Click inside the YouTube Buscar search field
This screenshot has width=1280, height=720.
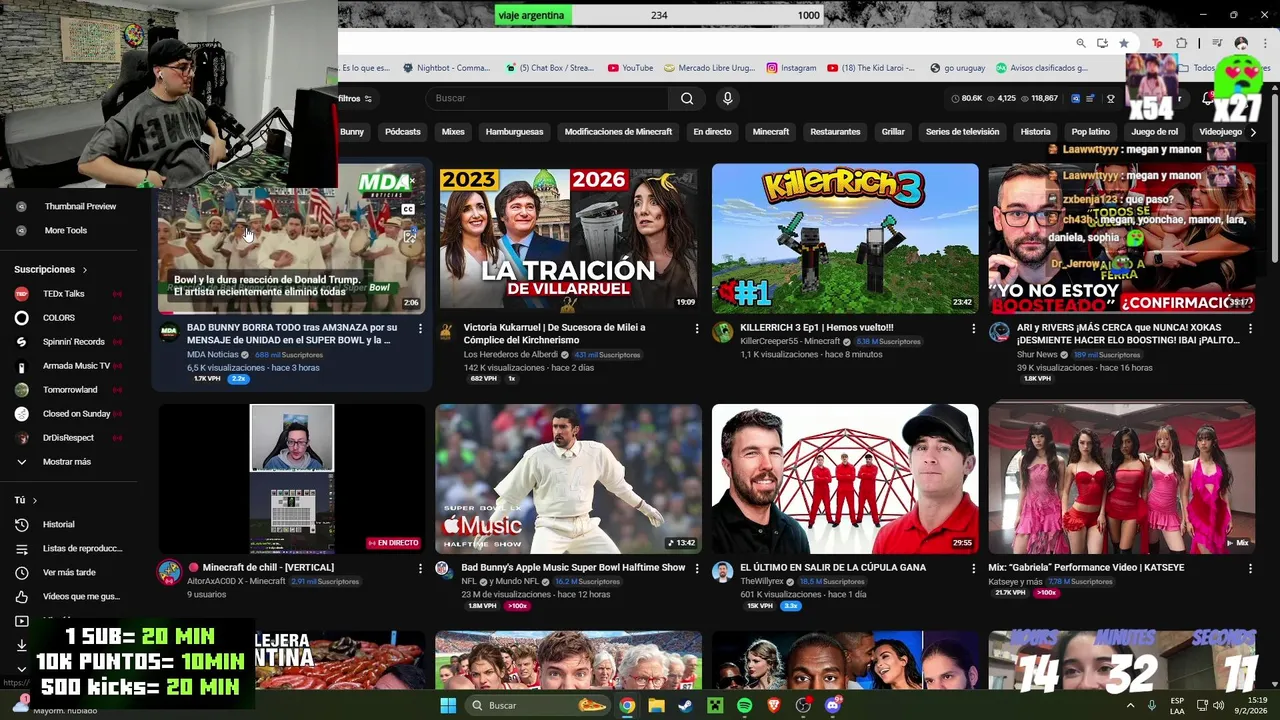(548, 98)
